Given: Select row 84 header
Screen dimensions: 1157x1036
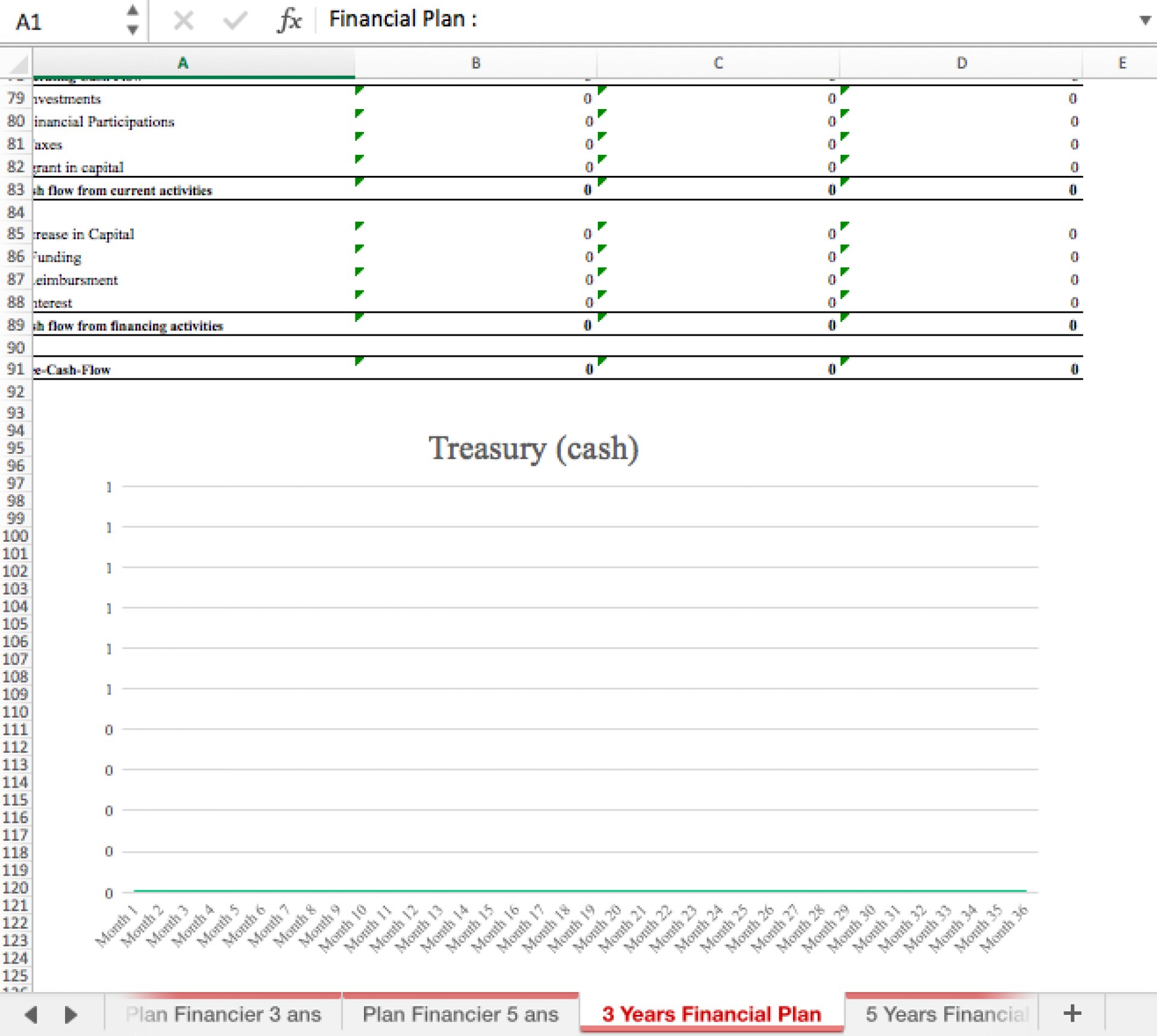Looking at the screenshot, I should (x=16, y=212).
